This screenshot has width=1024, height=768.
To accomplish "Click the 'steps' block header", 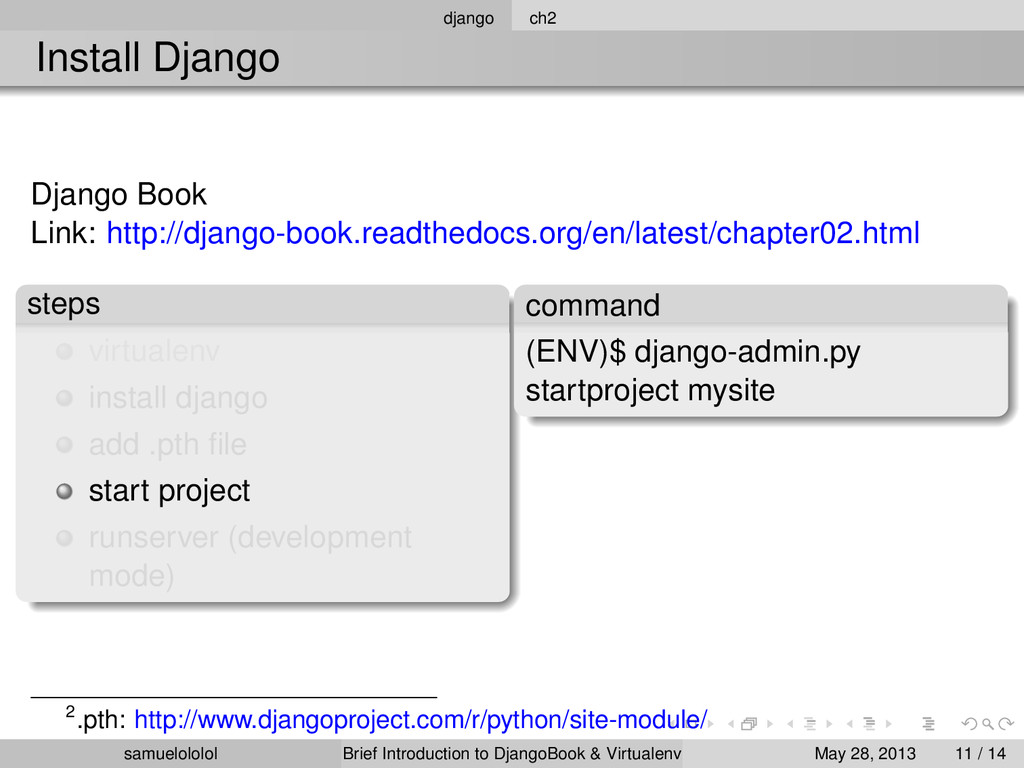I will 263,304.
